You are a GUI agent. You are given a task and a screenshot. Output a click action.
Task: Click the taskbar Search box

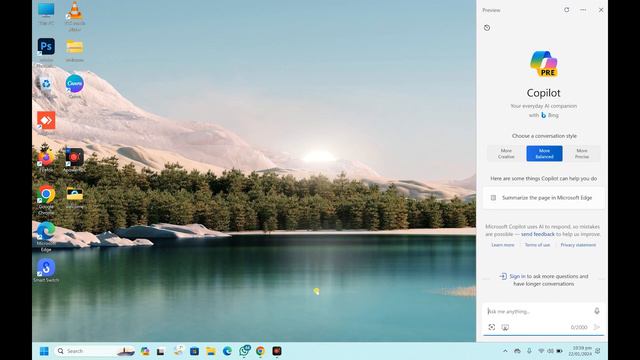click(x=94, y=351)
